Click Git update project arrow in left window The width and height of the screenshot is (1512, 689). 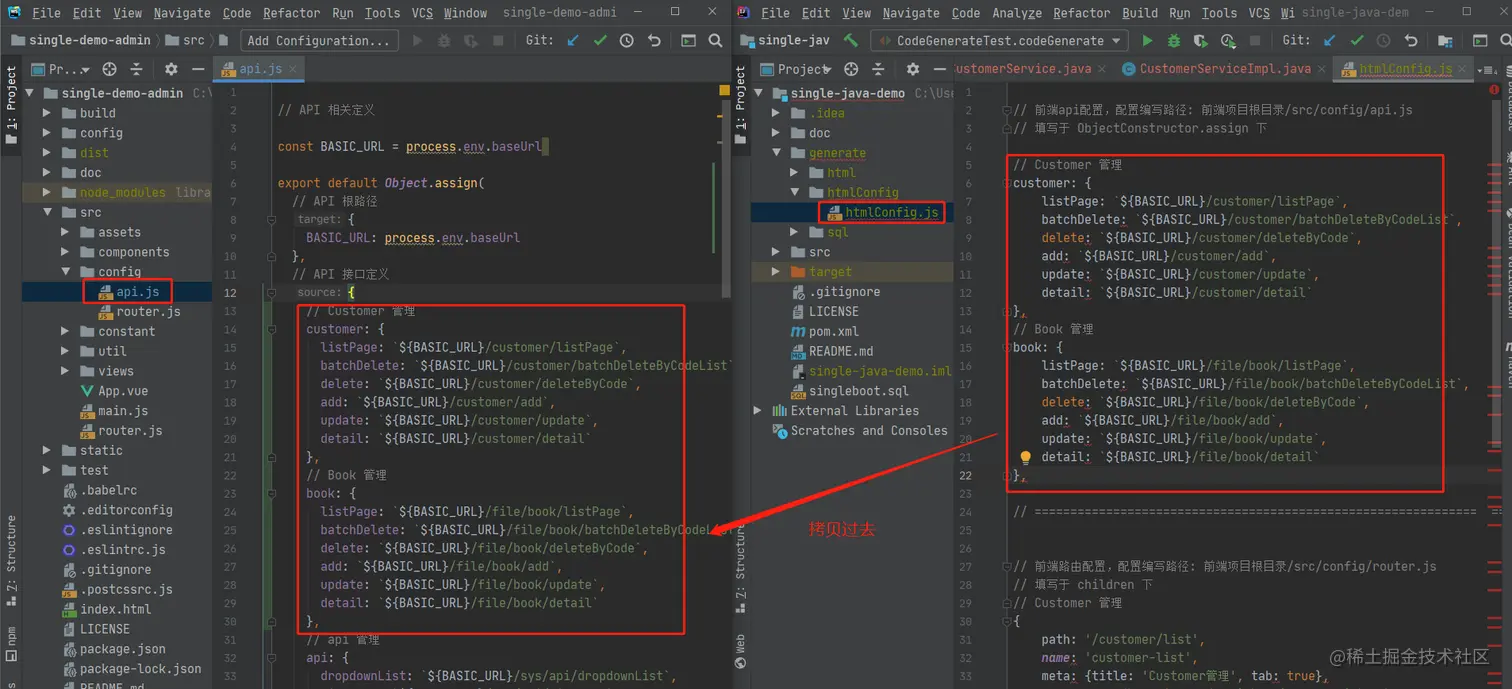[573, 41]
